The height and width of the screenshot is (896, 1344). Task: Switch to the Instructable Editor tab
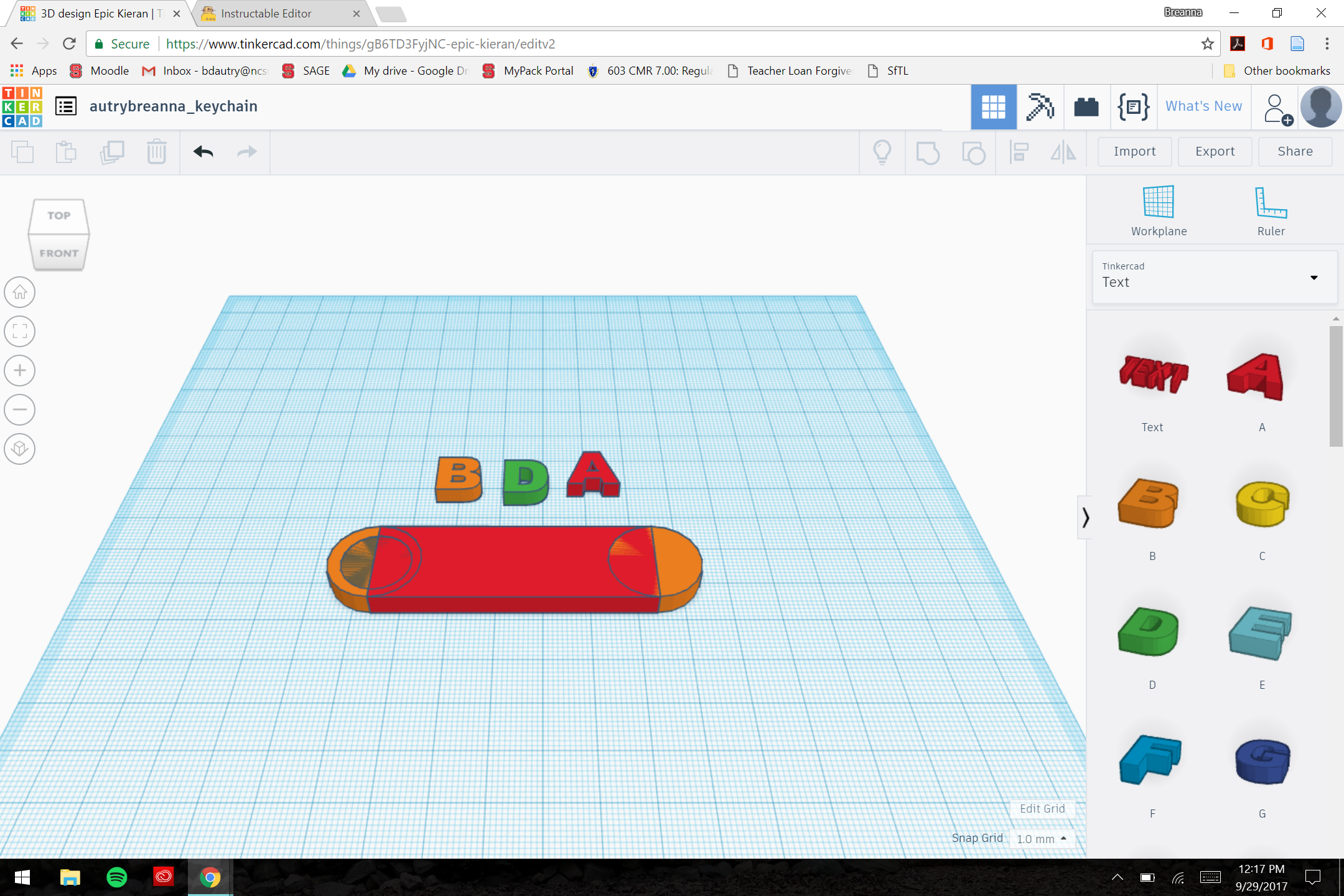268,13
